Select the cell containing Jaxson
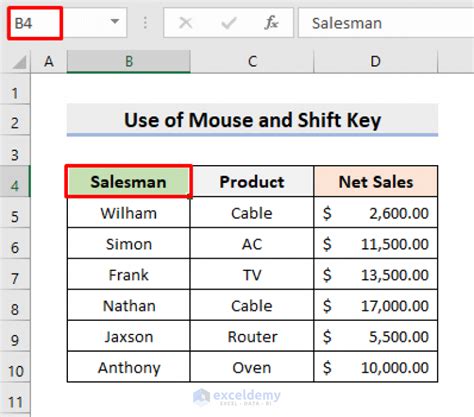Screen dimensions: 474x417 tap(129, 336)
